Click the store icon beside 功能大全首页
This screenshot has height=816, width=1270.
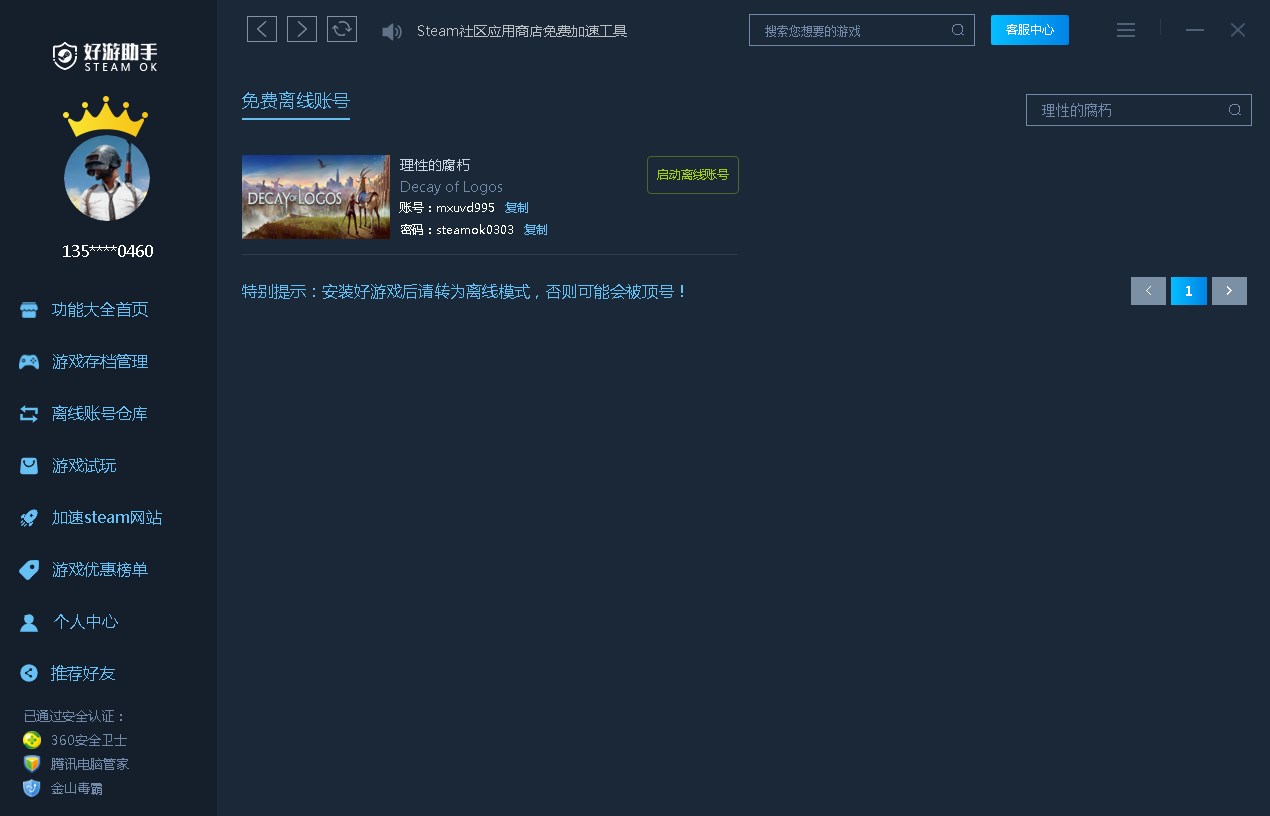(29, 310)
